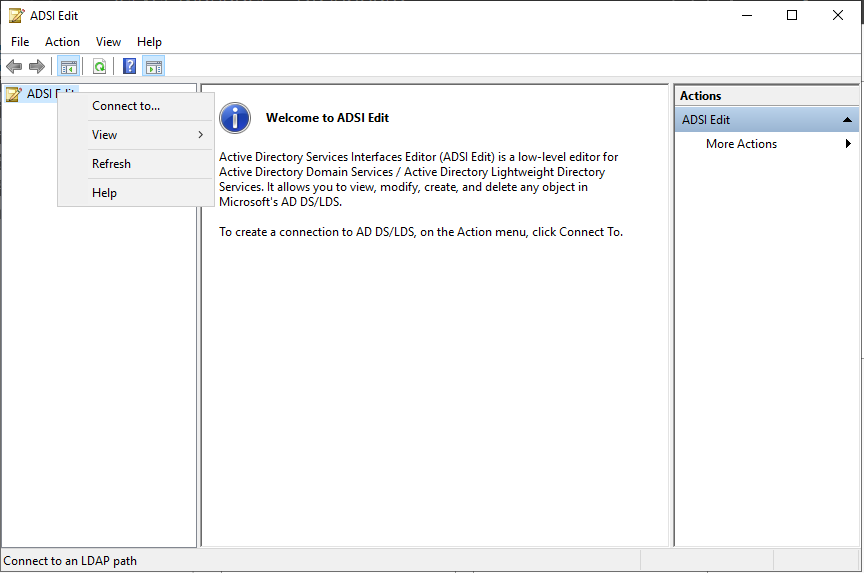The width and height of the screenshot is (864, 573).
Task: Open the View menu in the menu bar
Action: 108,42
